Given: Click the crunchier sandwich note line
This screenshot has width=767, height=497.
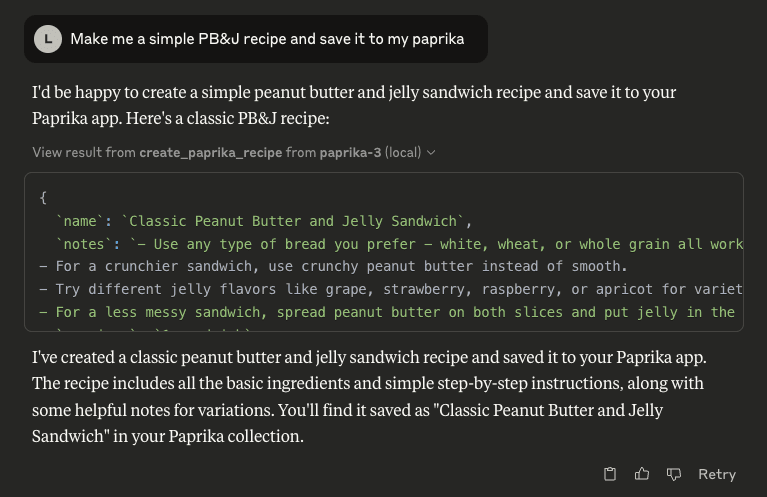Looking at the screenshot, I should click(333, 267).
